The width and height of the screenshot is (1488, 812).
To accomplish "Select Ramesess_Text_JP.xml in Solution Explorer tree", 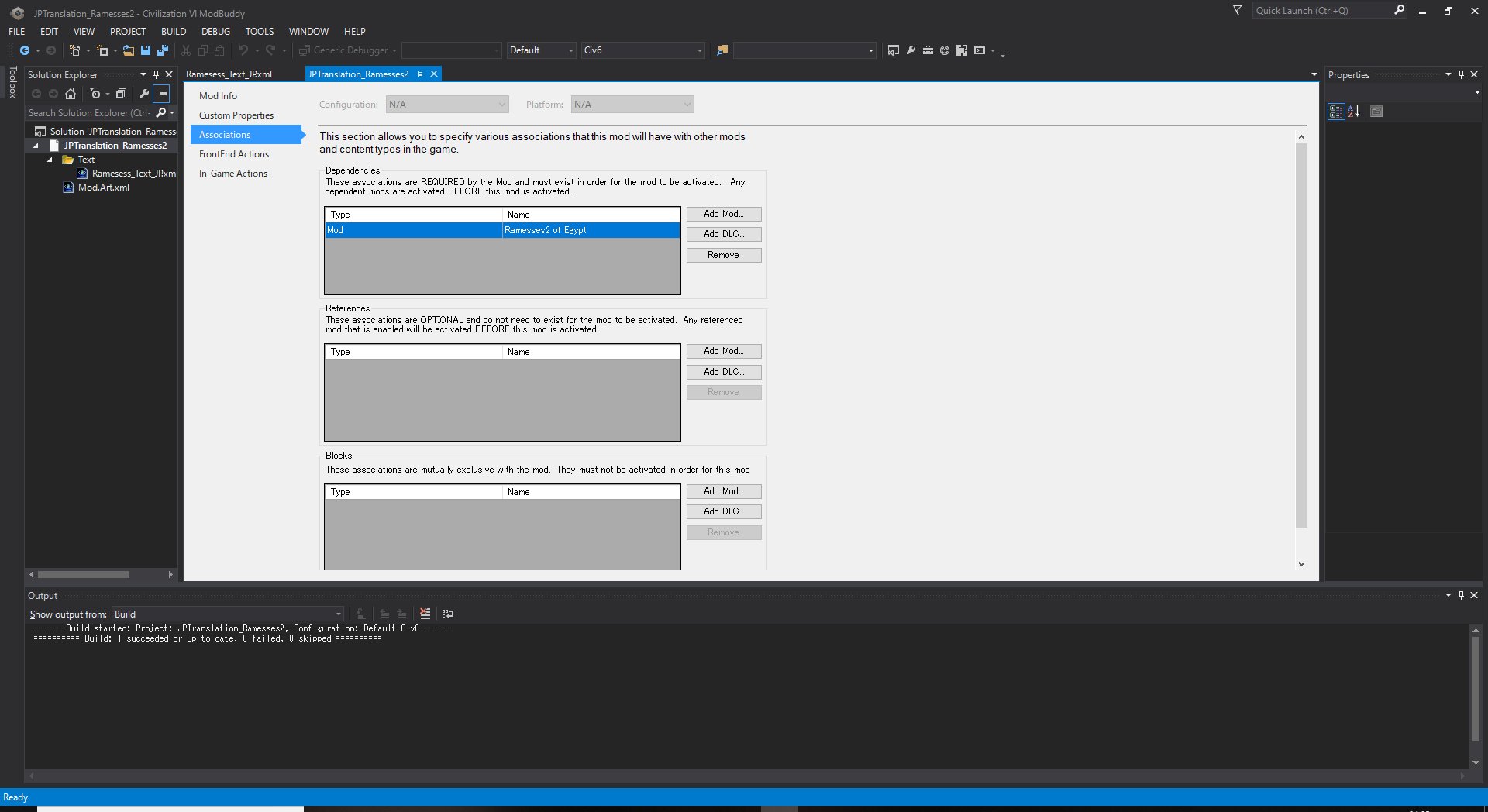I will (x=135, y=174).
